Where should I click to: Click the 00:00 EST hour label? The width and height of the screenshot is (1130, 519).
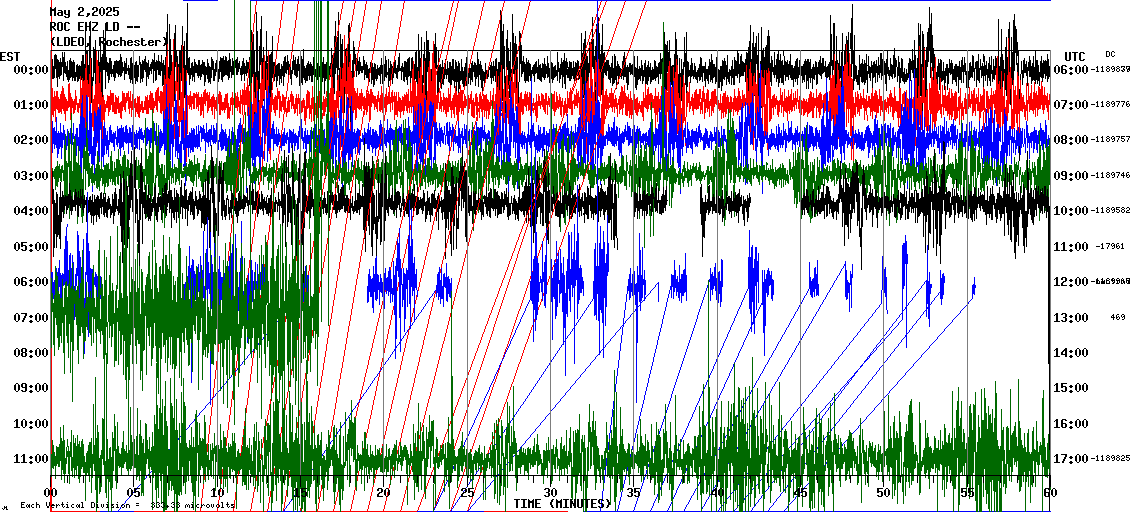pos(31,70)
